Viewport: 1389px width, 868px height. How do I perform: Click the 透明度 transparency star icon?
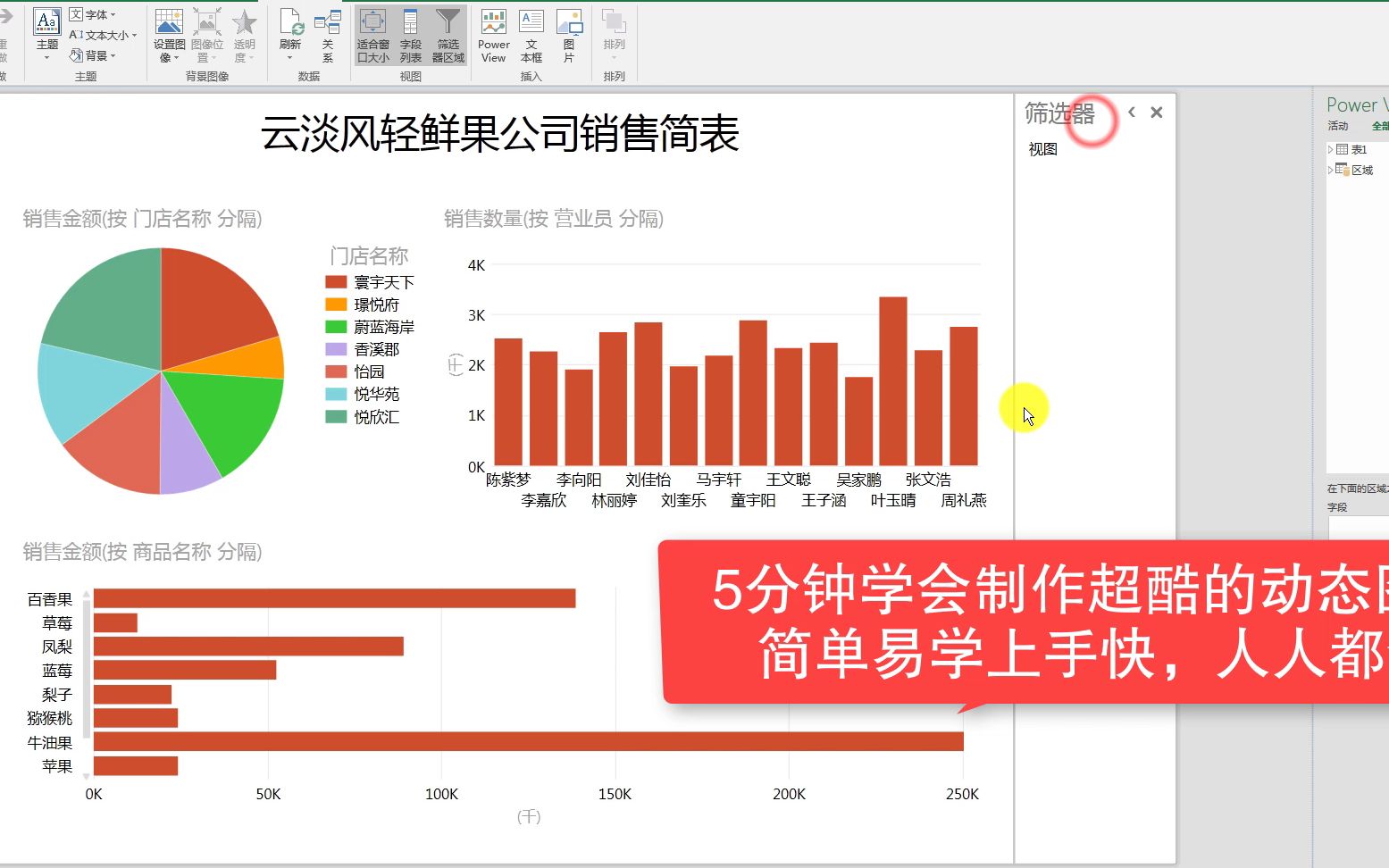244,22
